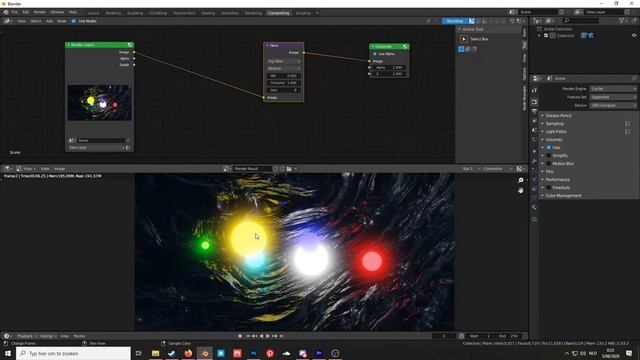
Task: Open the Windows Start menu
Action: 8,353
